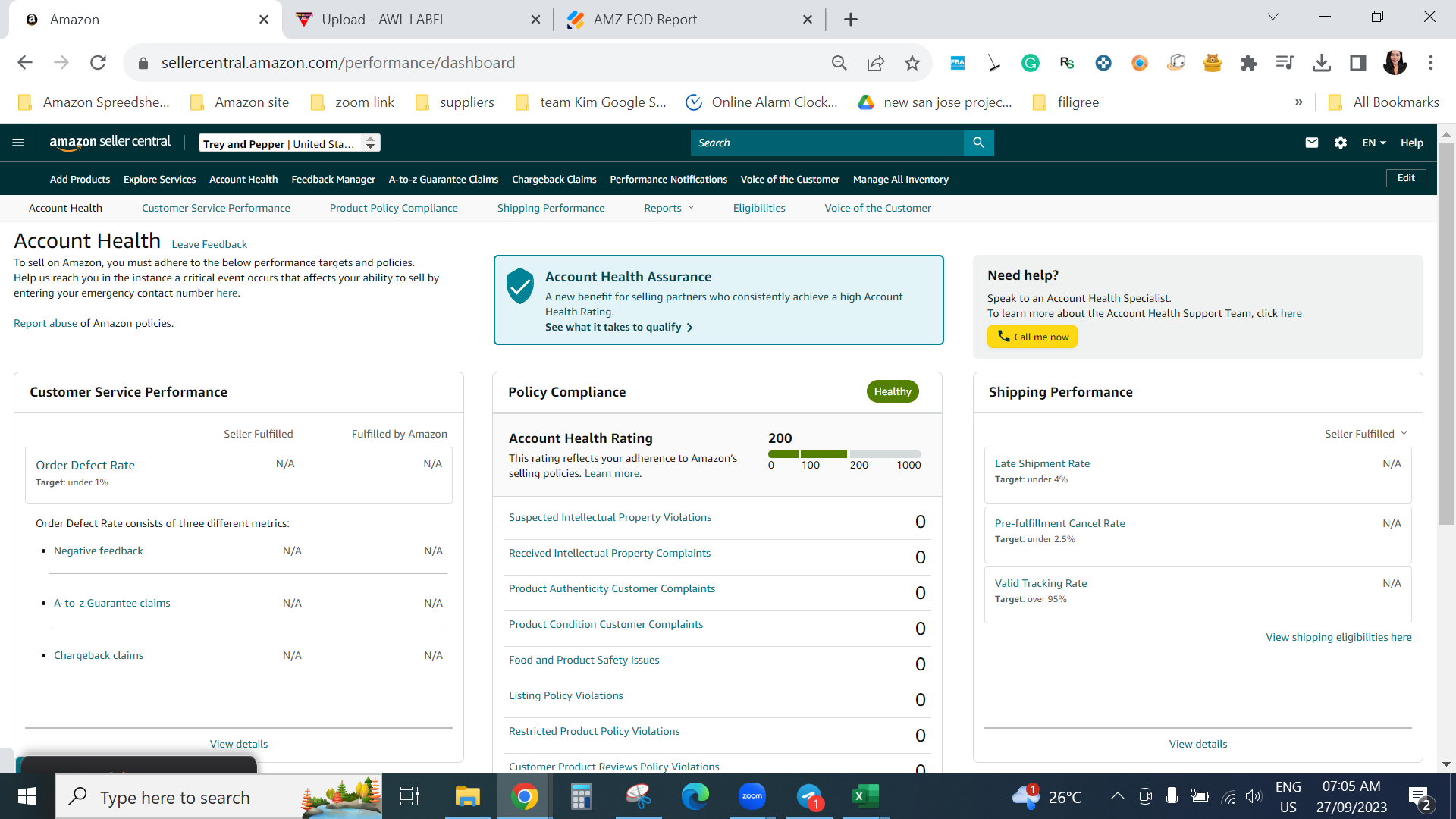Open the Zoom app in the taskbar

pyautogui.click(x=752, y=796)
